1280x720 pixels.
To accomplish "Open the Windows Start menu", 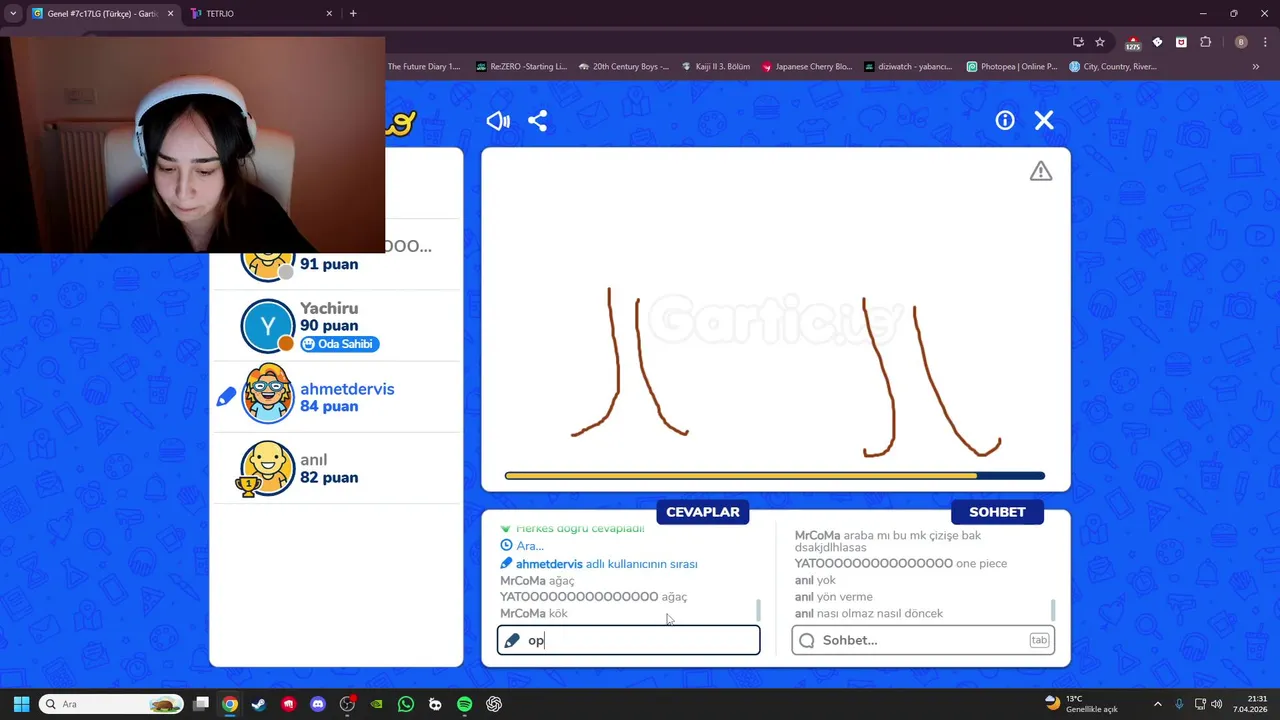I will point(21,704).
